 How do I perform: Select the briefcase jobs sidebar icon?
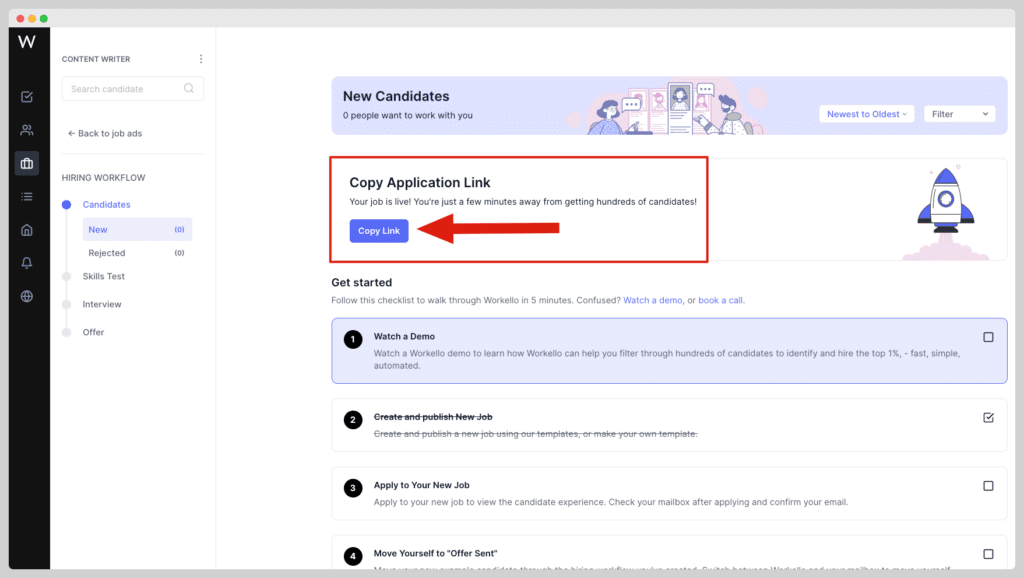pyautogui.click(x=27, y=163)
